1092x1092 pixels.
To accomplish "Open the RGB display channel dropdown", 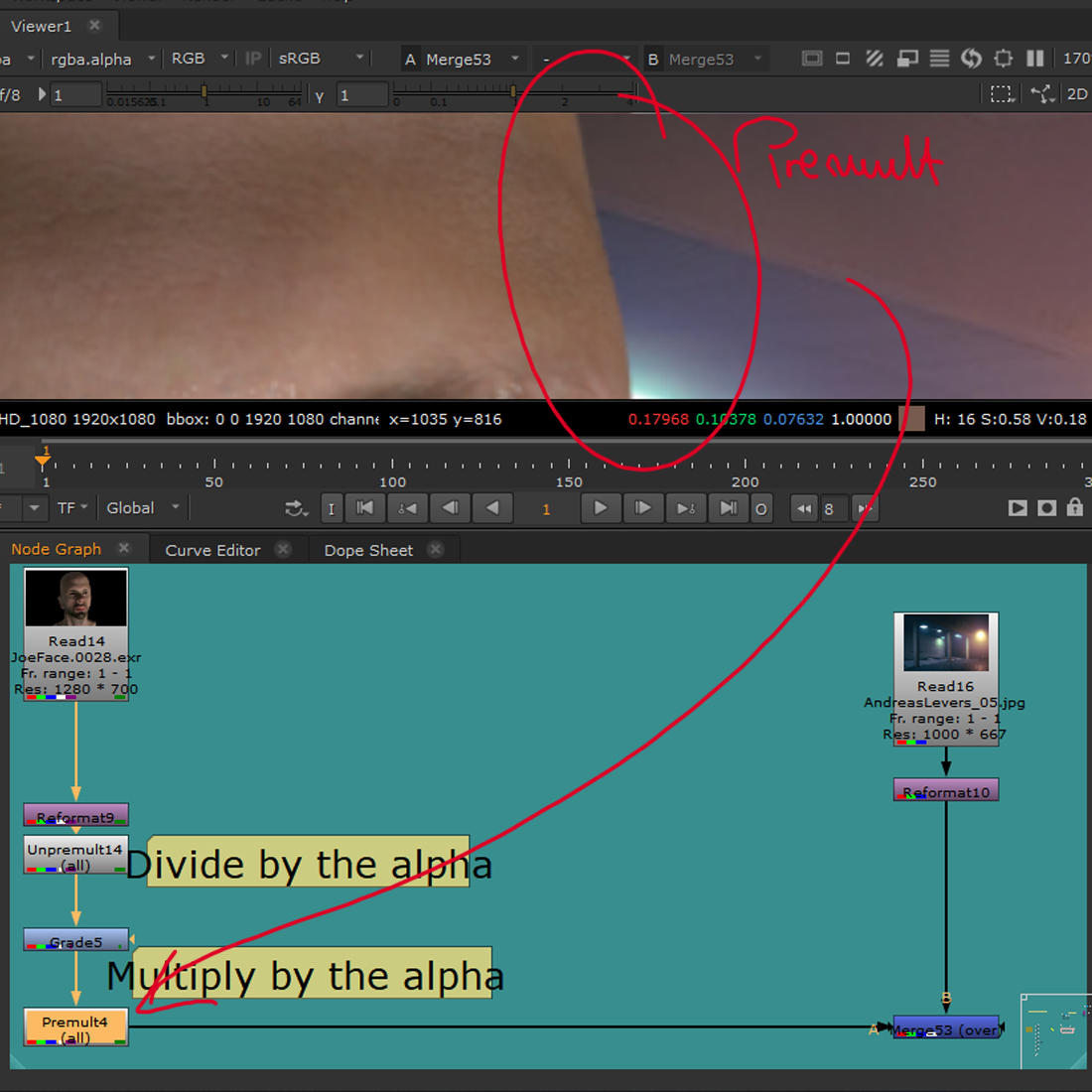I will point(200,59).
